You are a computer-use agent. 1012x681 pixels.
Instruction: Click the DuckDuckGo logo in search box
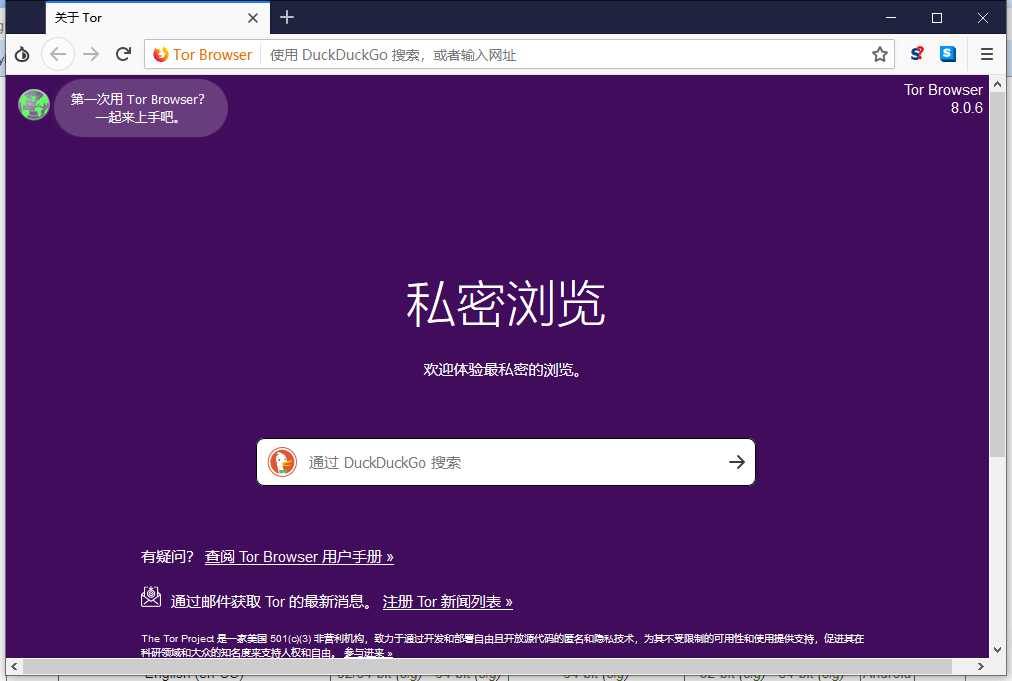tap(283, 462)
